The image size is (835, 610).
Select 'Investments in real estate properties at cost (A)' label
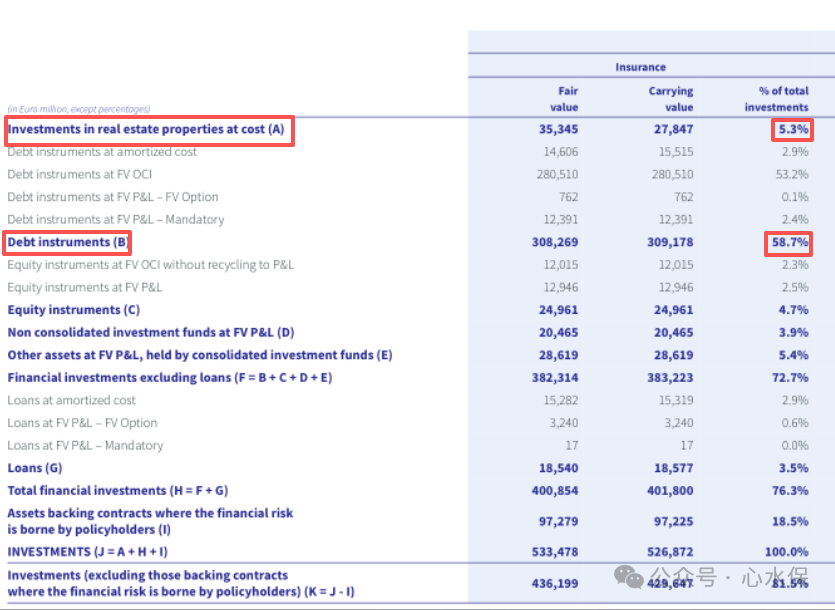tap(146, 129)
